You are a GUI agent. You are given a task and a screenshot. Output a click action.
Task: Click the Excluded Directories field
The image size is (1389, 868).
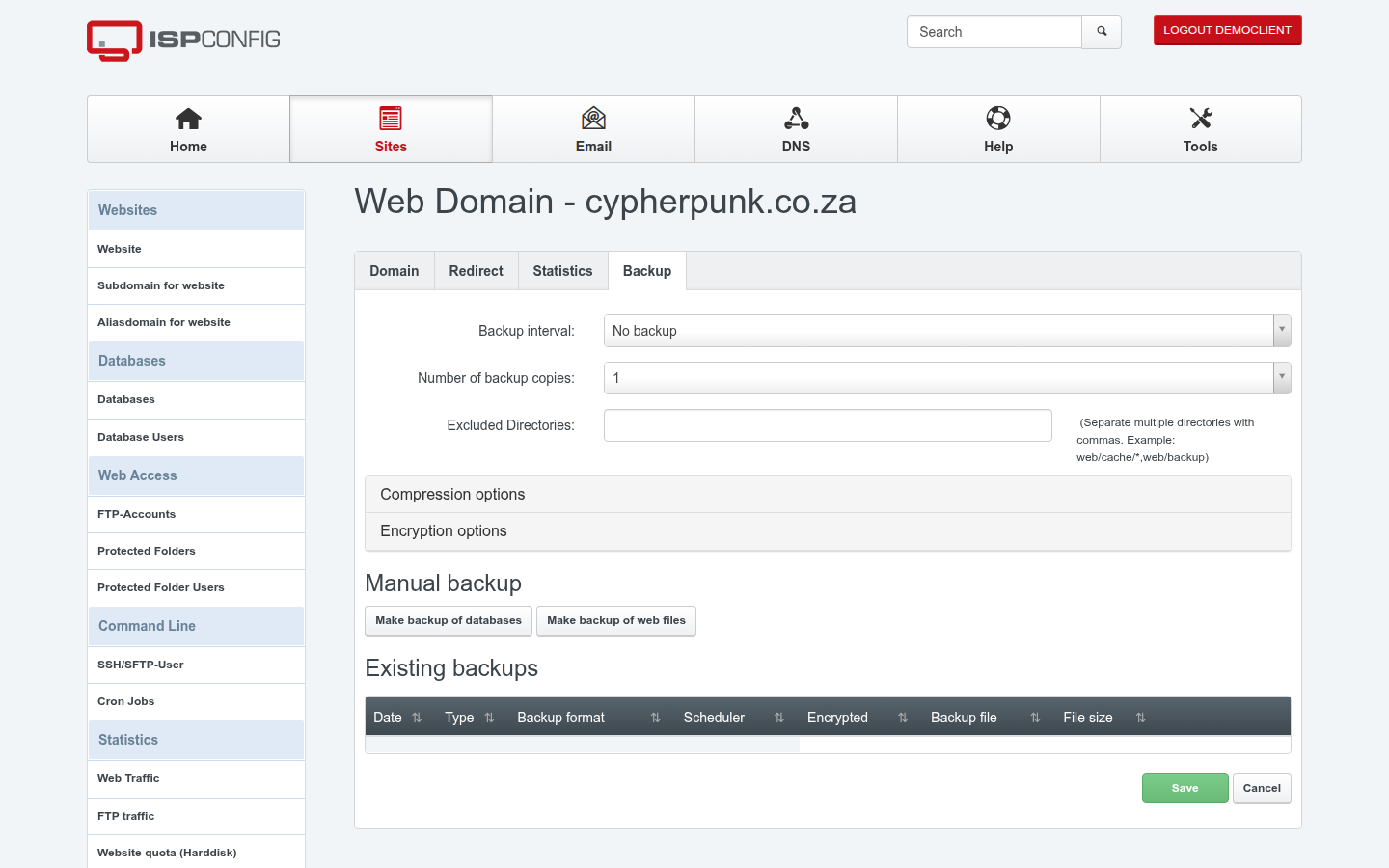pyautogui.click(x=828, y=425)
